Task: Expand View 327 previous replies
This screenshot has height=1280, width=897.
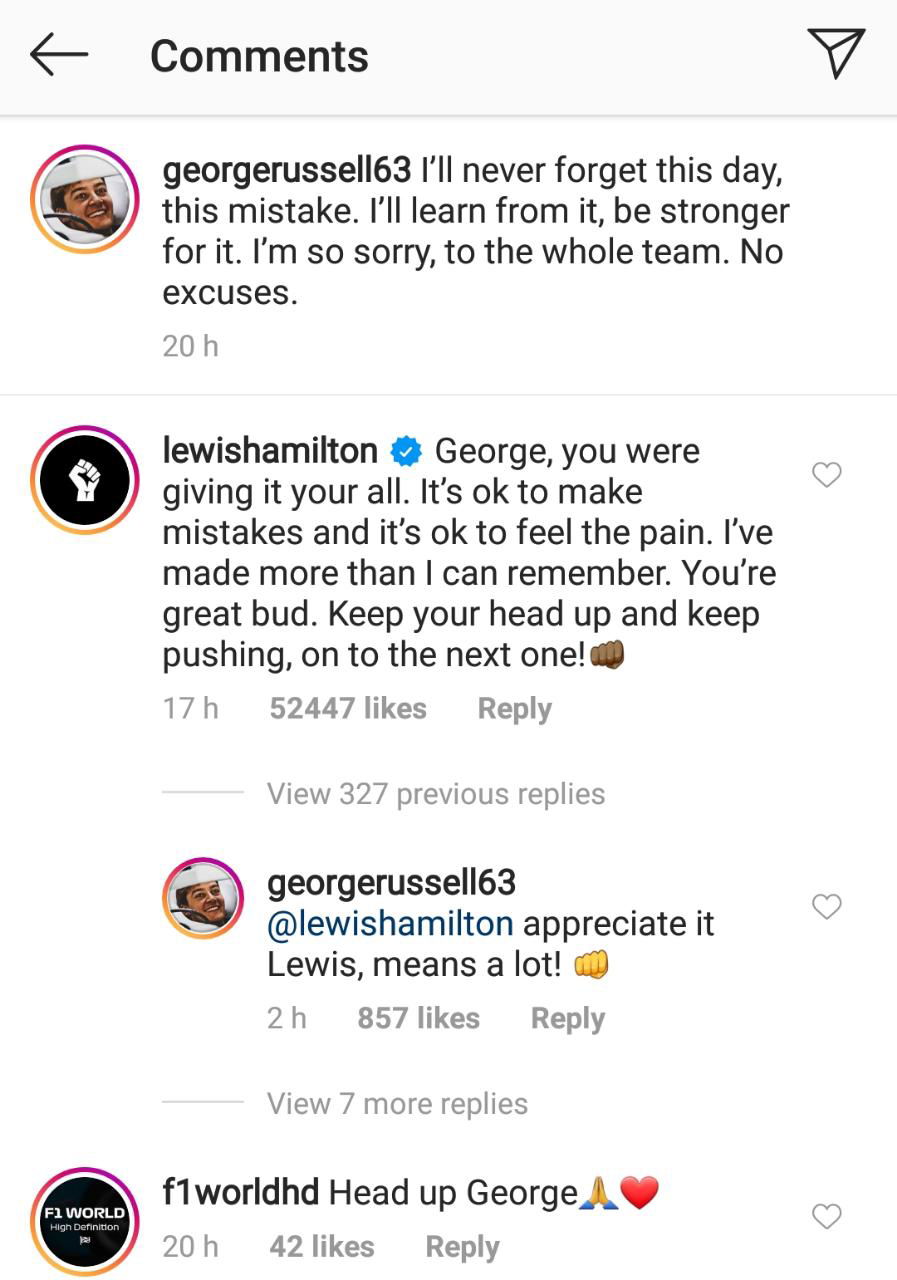Action: (x=435, y=794)
